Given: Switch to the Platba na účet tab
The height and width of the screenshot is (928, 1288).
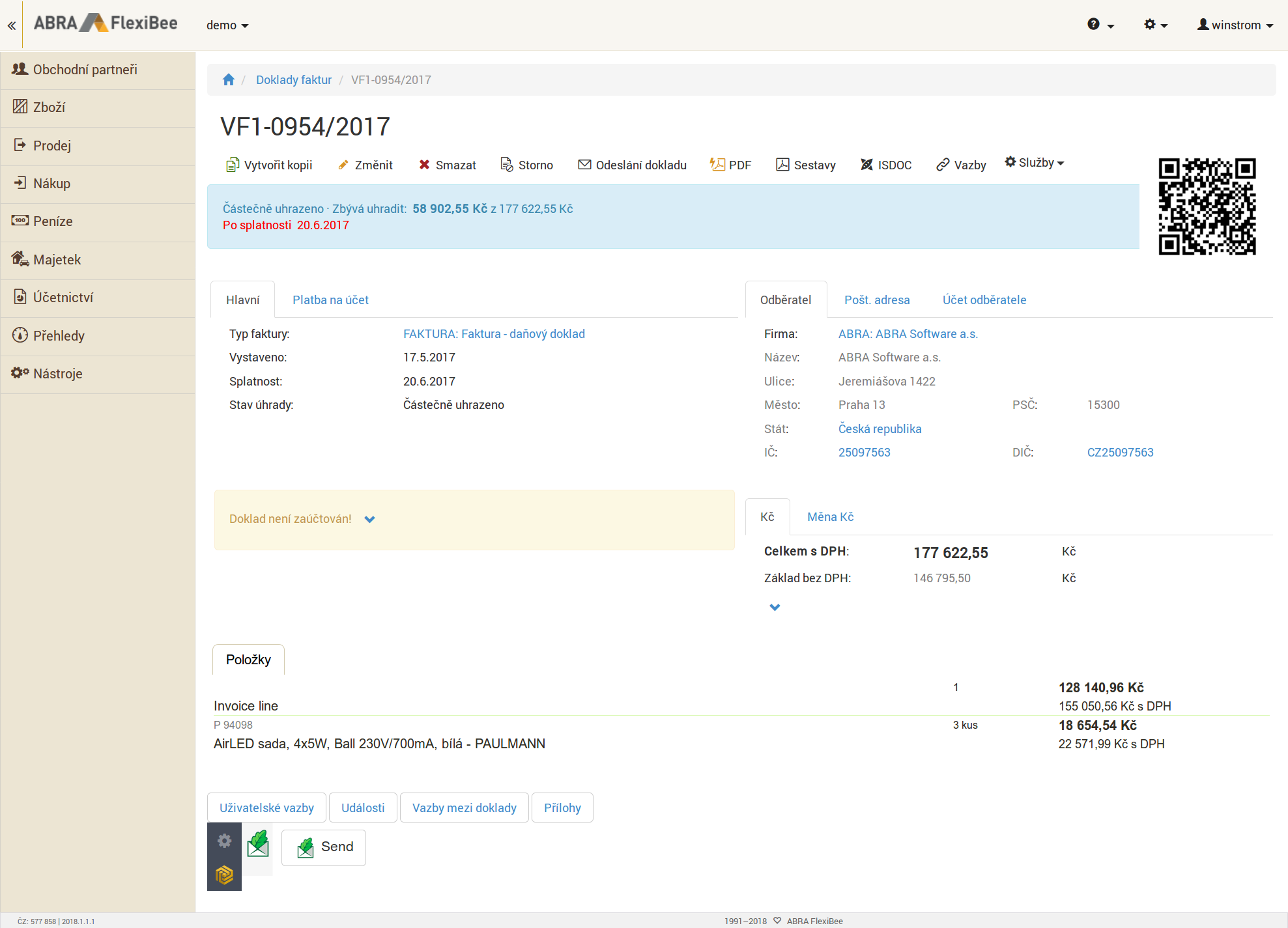Looking at the screenshot, I should pos(330,300).
